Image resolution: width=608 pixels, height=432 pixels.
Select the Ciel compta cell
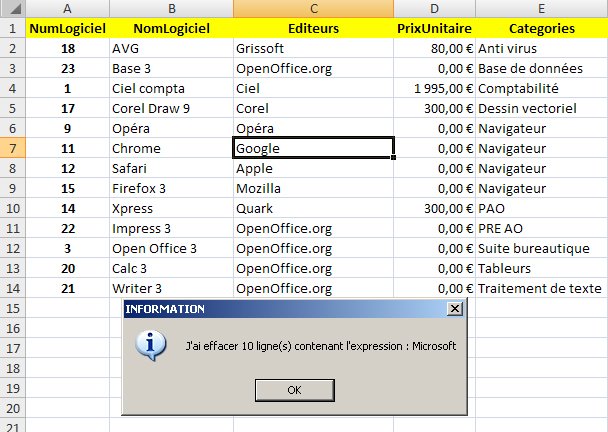(x=171, y=88)
